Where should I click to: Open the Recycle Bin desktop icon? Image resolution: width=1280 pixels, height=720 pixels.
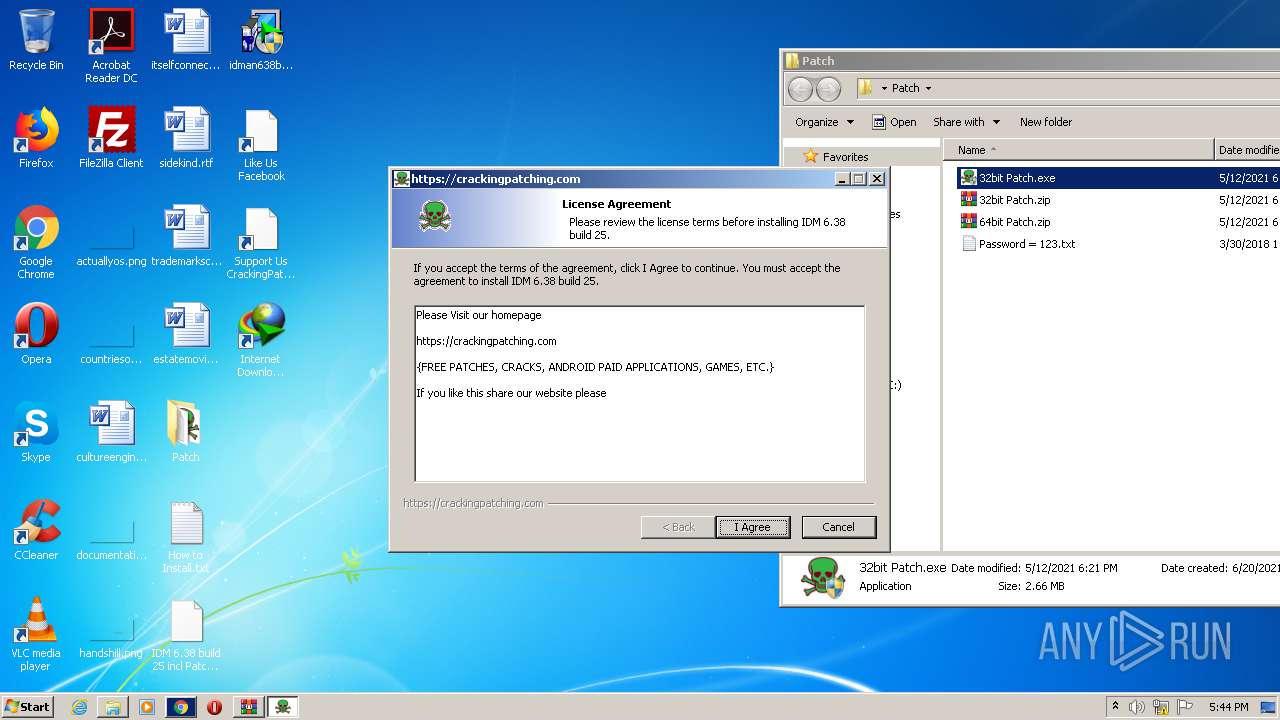(x=36, y=40)
